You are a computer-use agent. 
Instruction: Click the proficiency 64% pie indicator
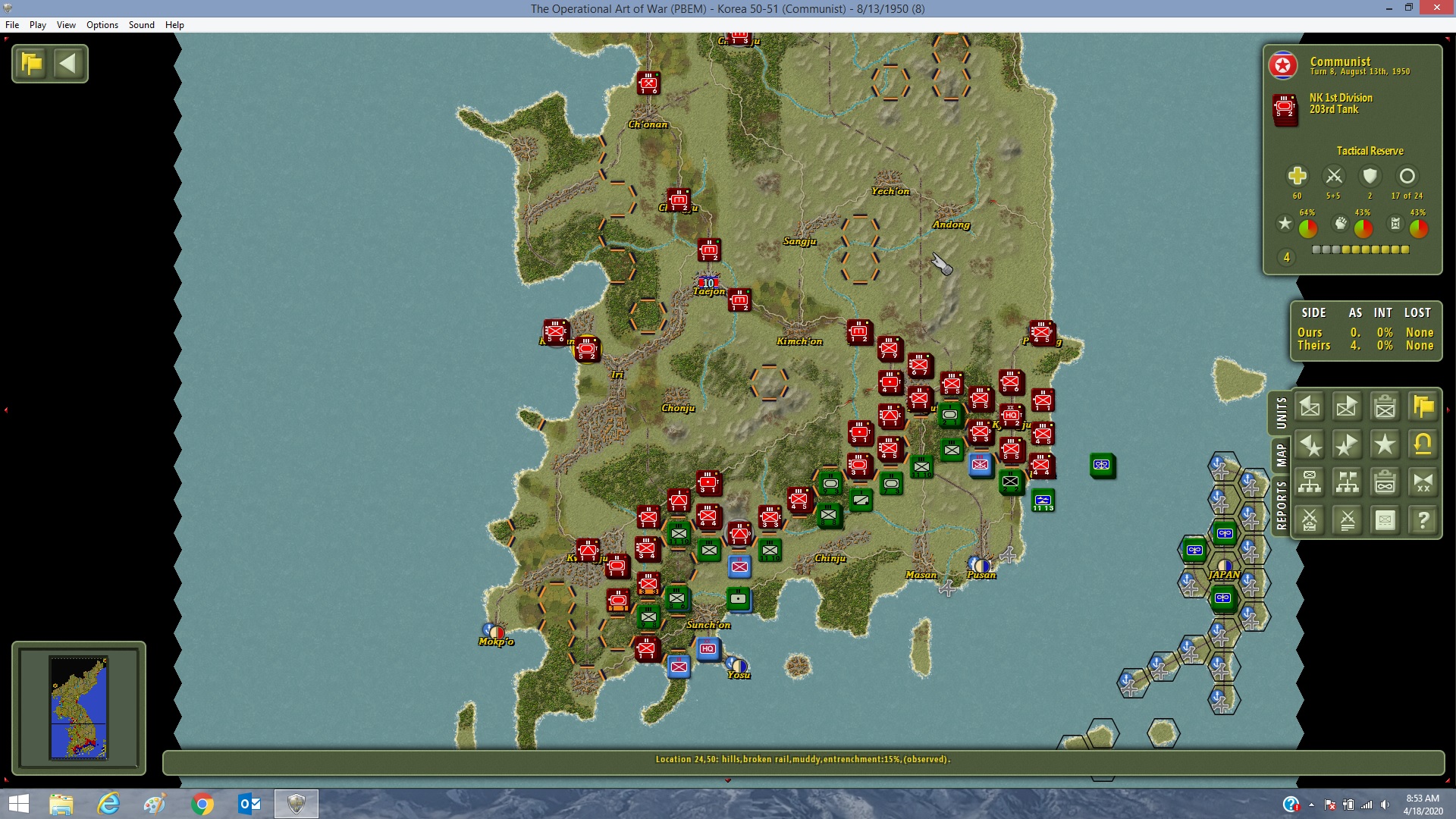1308,228
